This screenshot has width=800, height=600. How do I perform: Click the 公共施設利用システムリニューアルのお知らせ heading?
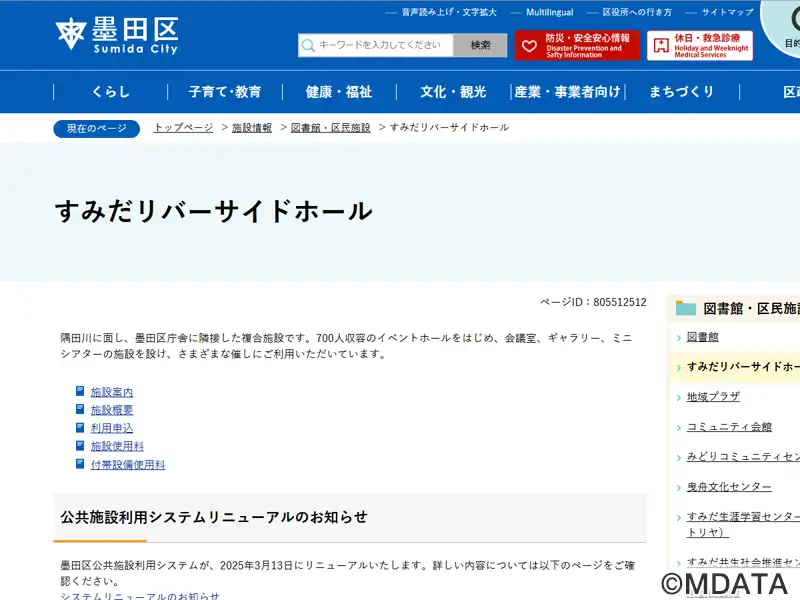click(214, 517)
